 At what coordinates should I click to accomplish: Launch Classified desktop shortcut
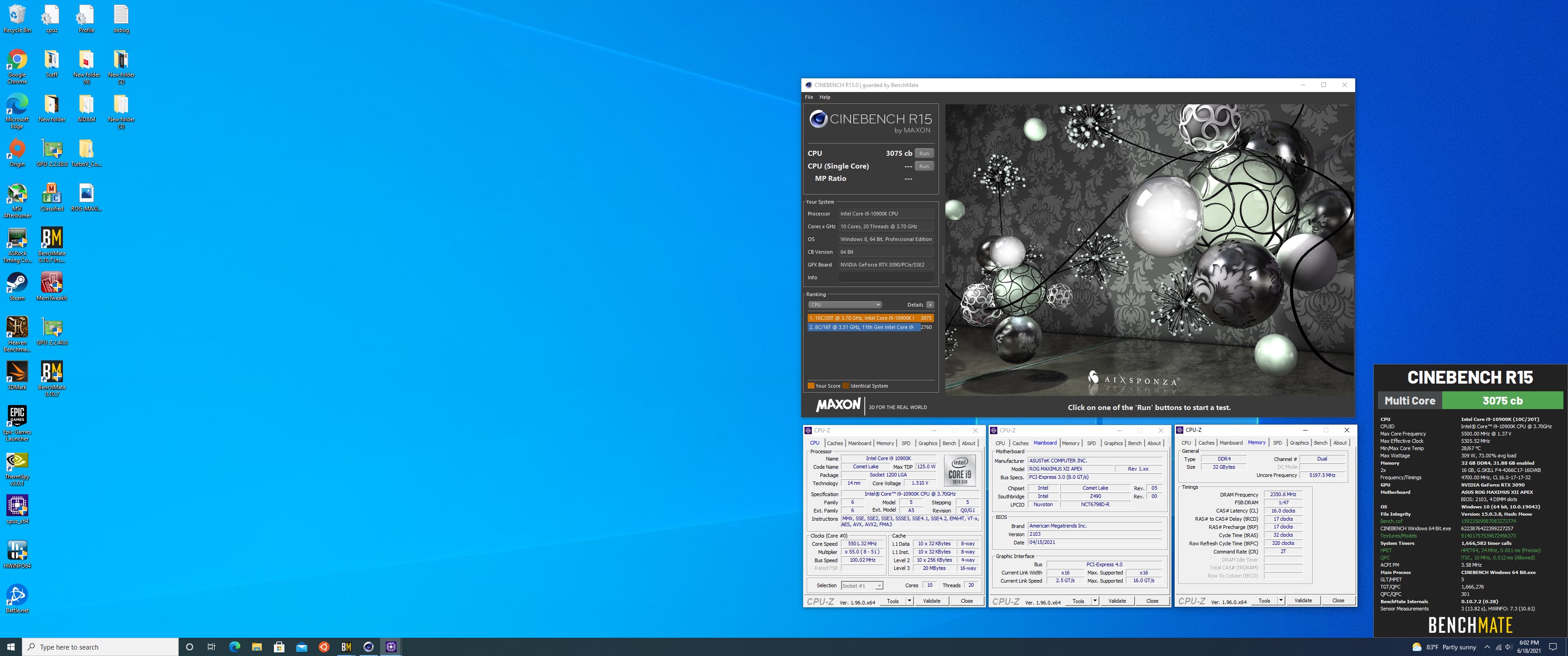click(52, 197)
